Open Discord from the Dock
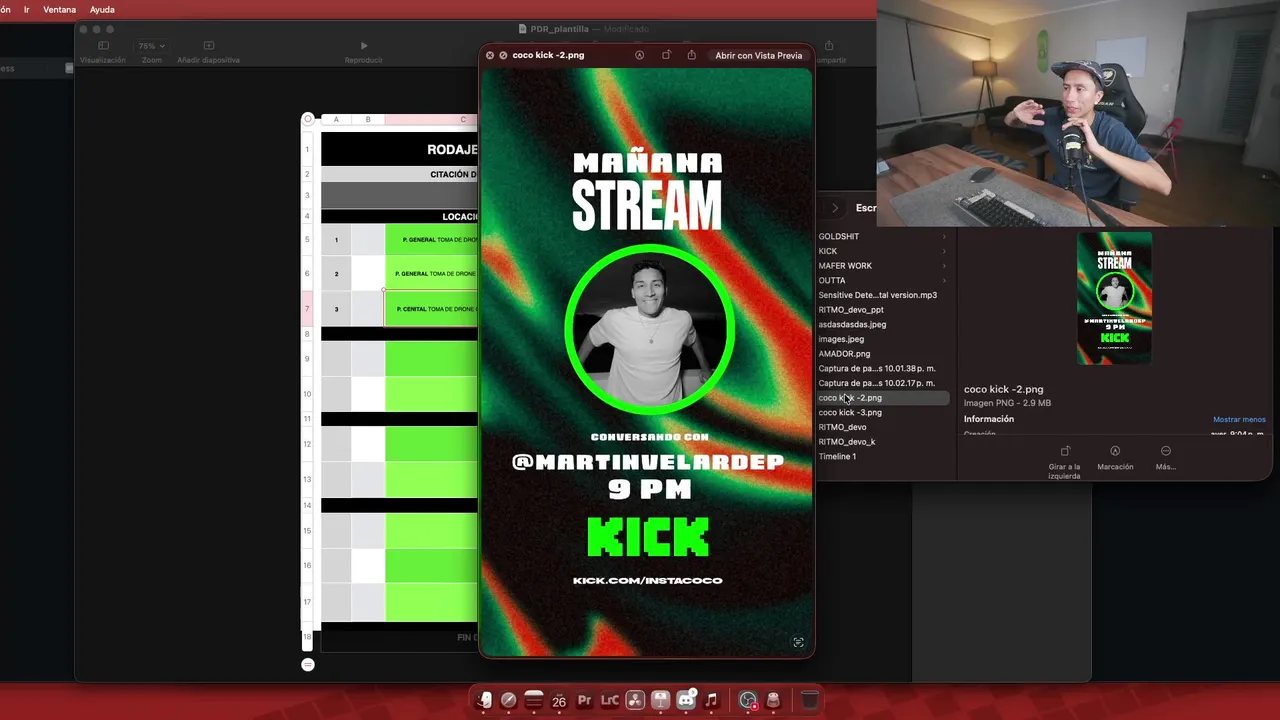 [x=686, y=700]
